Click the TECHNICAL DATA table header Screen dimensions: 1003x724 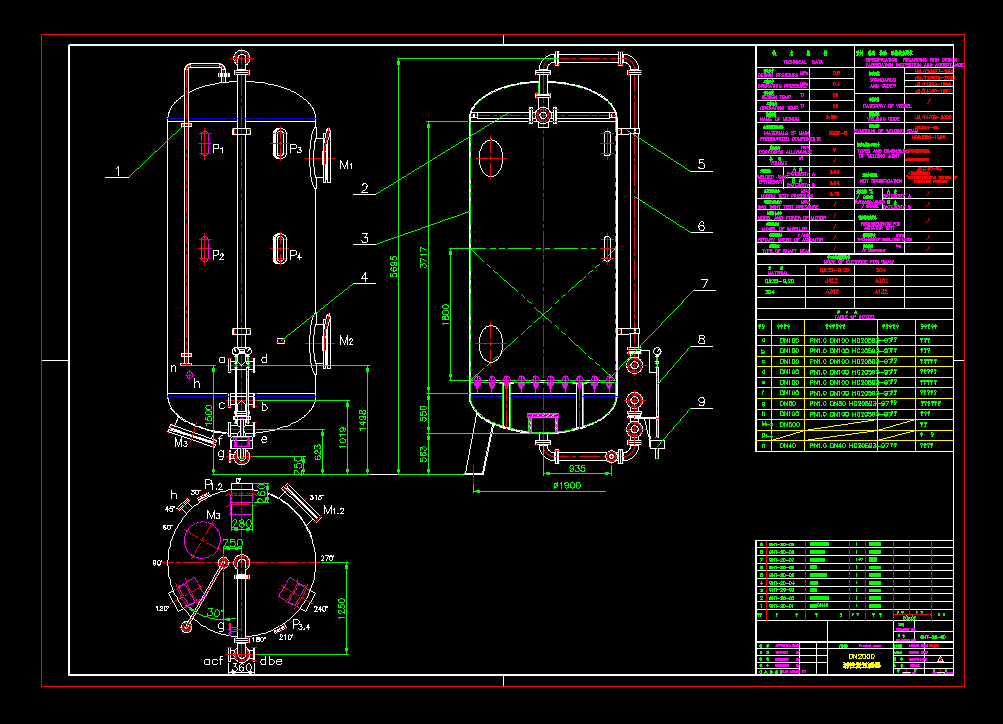pos(803,62)
